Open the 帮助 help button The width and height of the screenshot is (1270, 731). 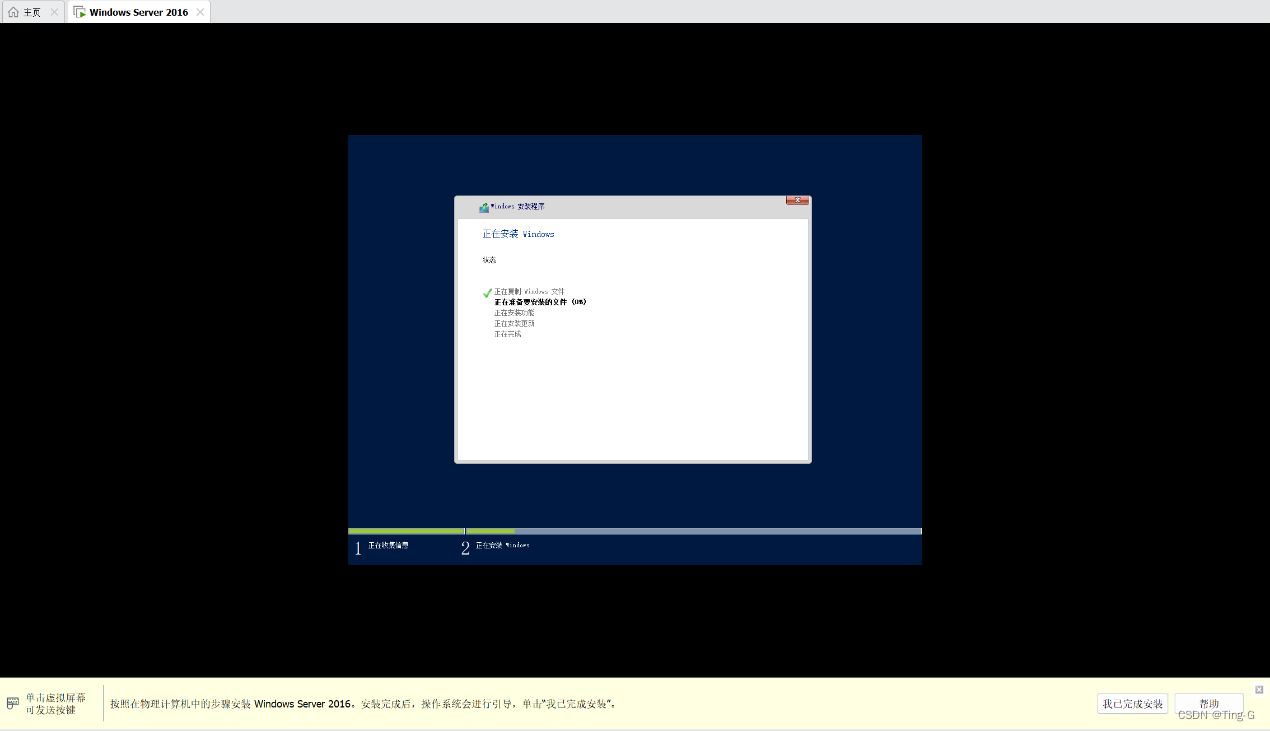pos(1209,704)
